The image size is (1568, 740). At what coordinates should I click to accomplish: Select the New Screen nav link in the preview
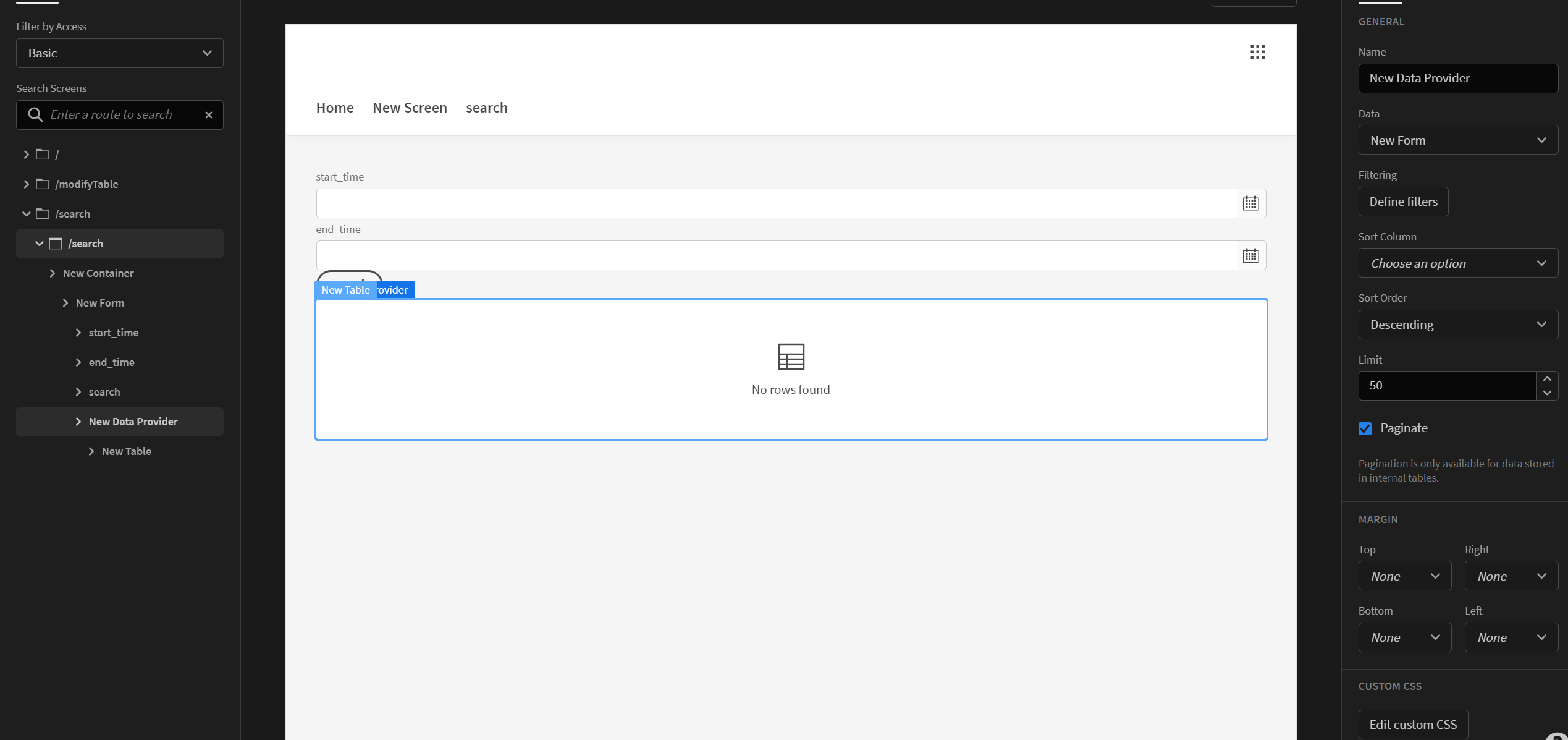410,108
